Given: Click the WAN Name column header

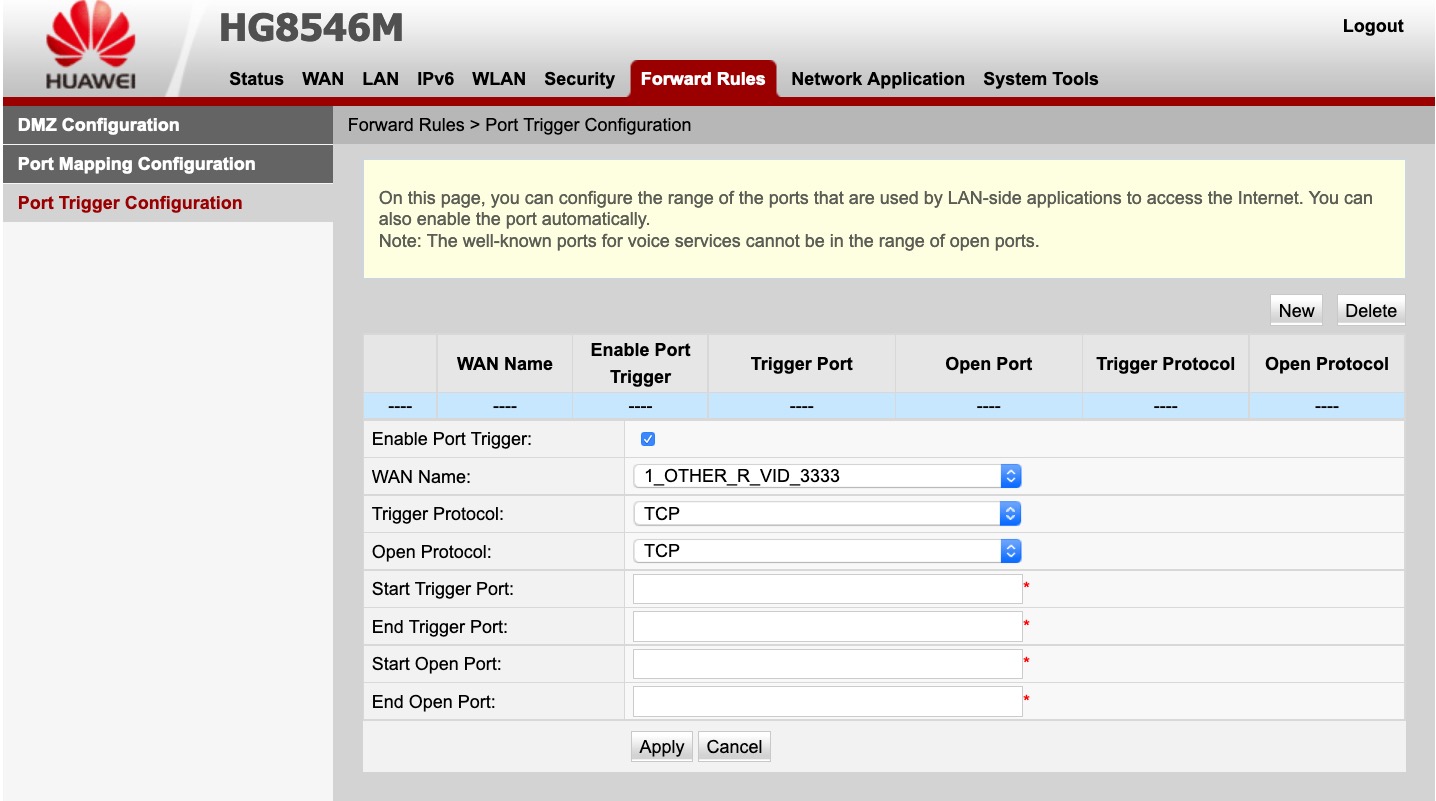Looking at the screenshot, I should pos(505,364).
